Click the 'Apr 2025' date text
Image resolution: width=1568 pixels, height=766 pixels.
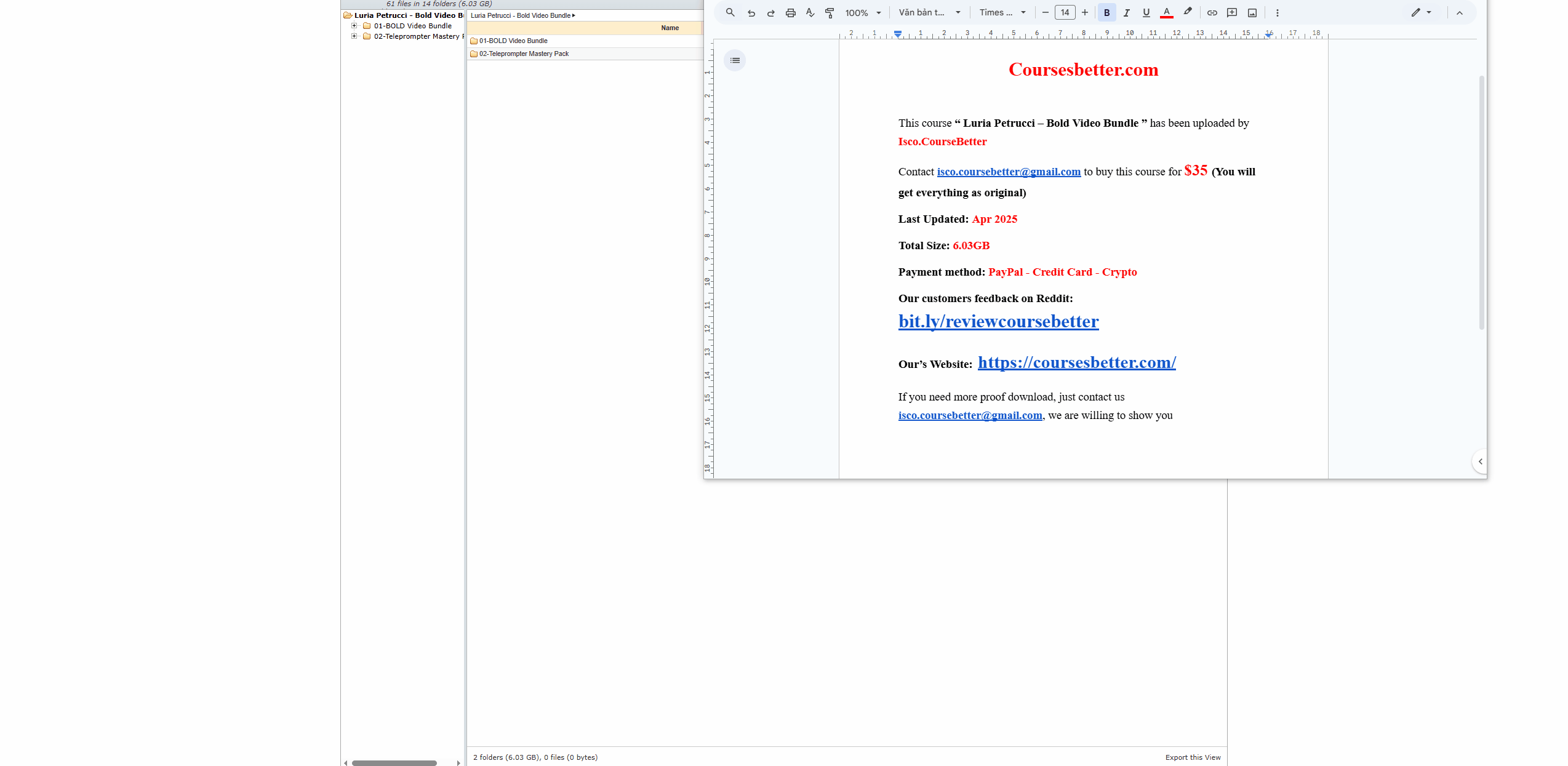tap(994, 219)
